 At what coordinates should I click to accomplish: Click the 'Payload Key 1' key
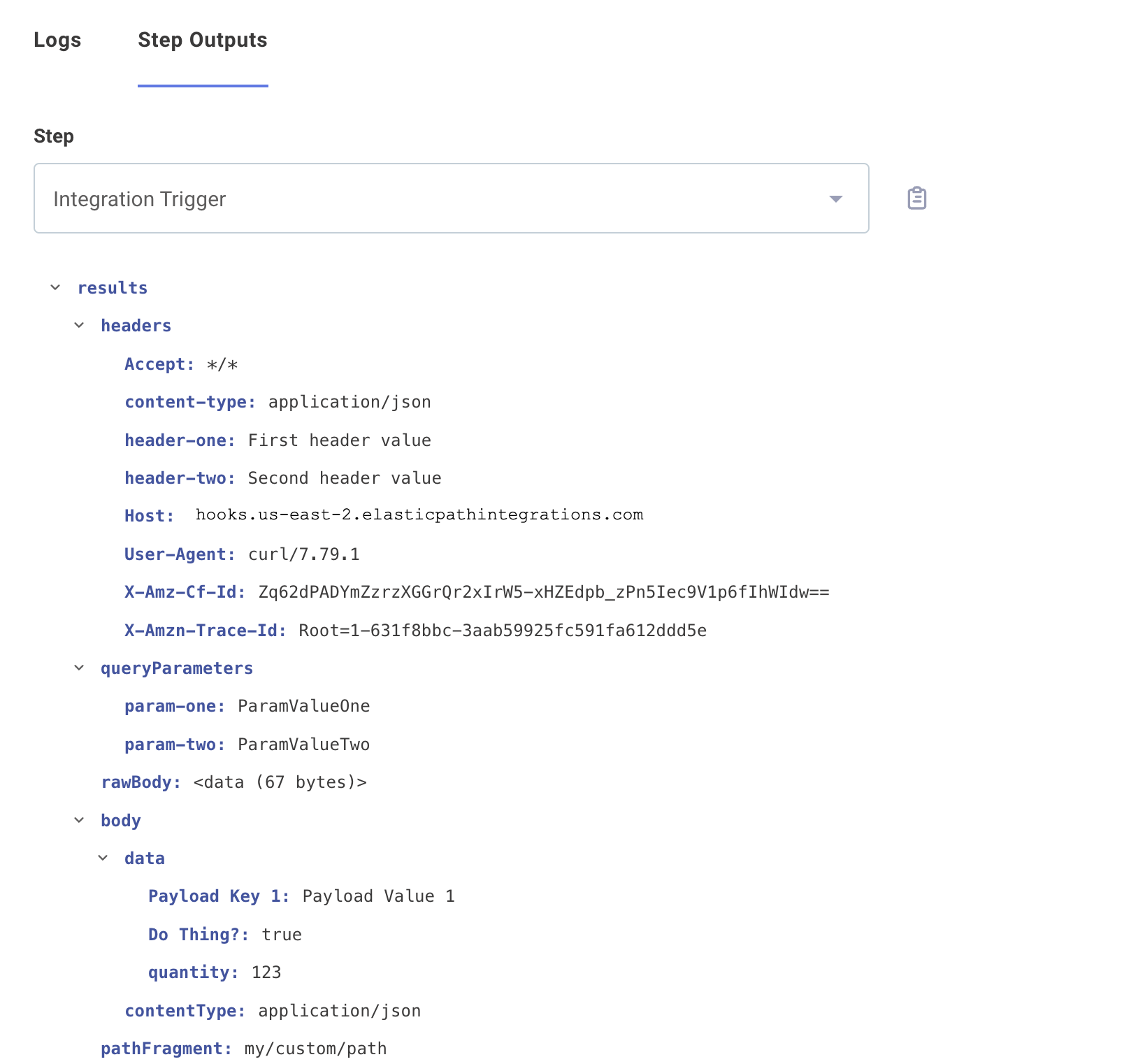coord(219,896)
